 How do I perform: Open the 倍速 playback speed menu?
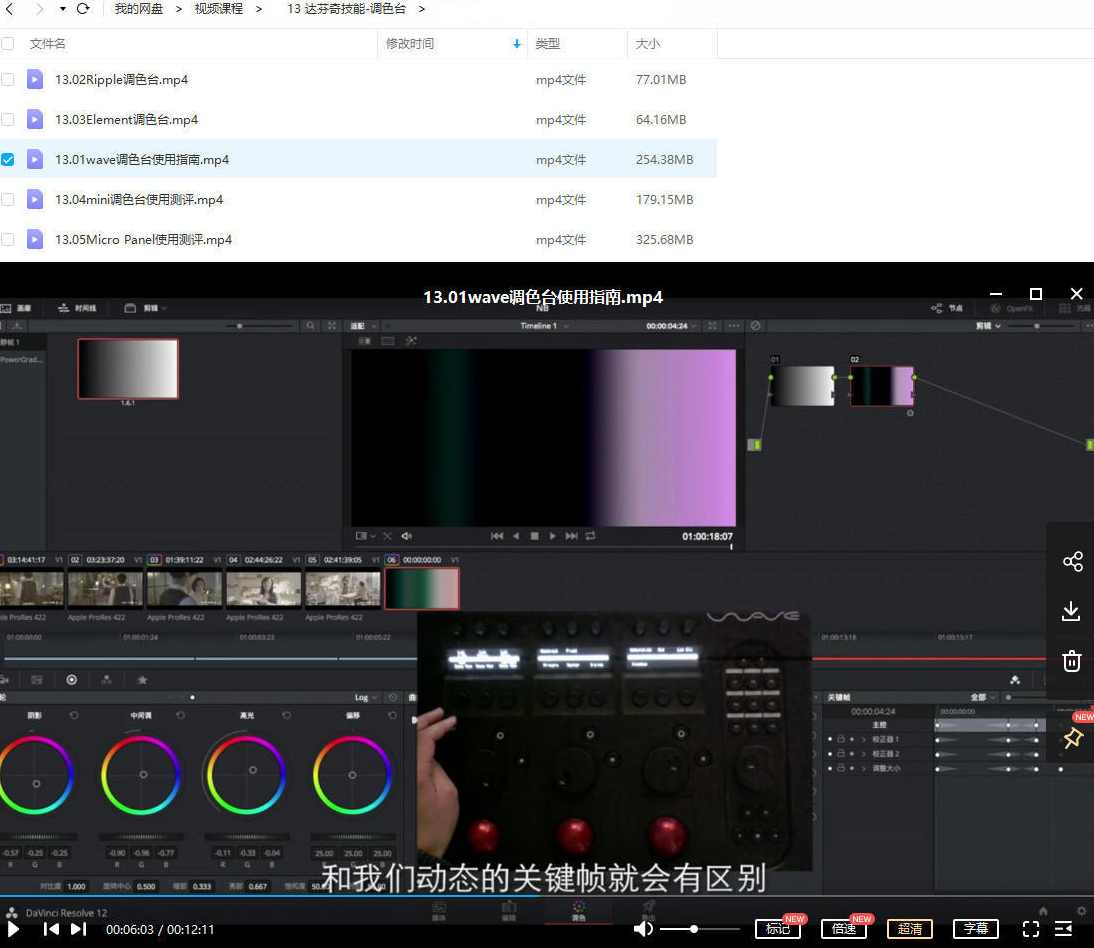tap(843, 929)
